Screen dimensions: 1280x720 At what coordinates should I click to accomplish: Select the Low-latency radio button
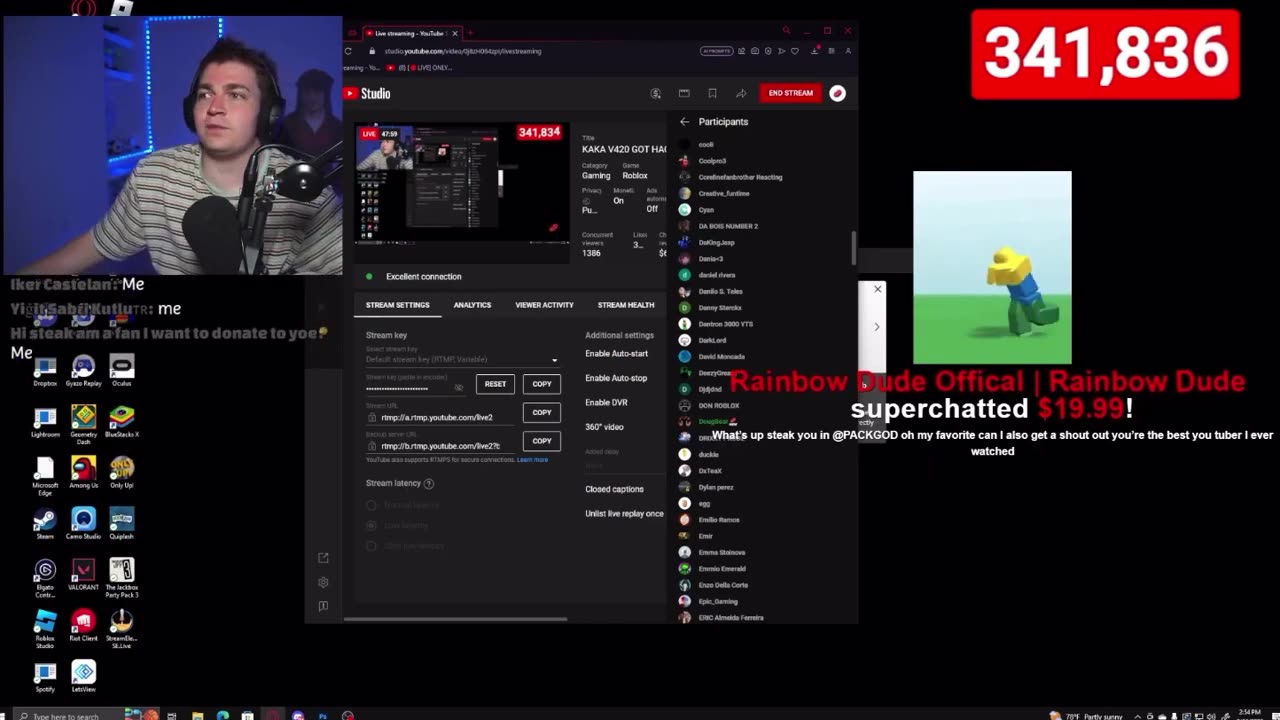click(x=371, y=525)
